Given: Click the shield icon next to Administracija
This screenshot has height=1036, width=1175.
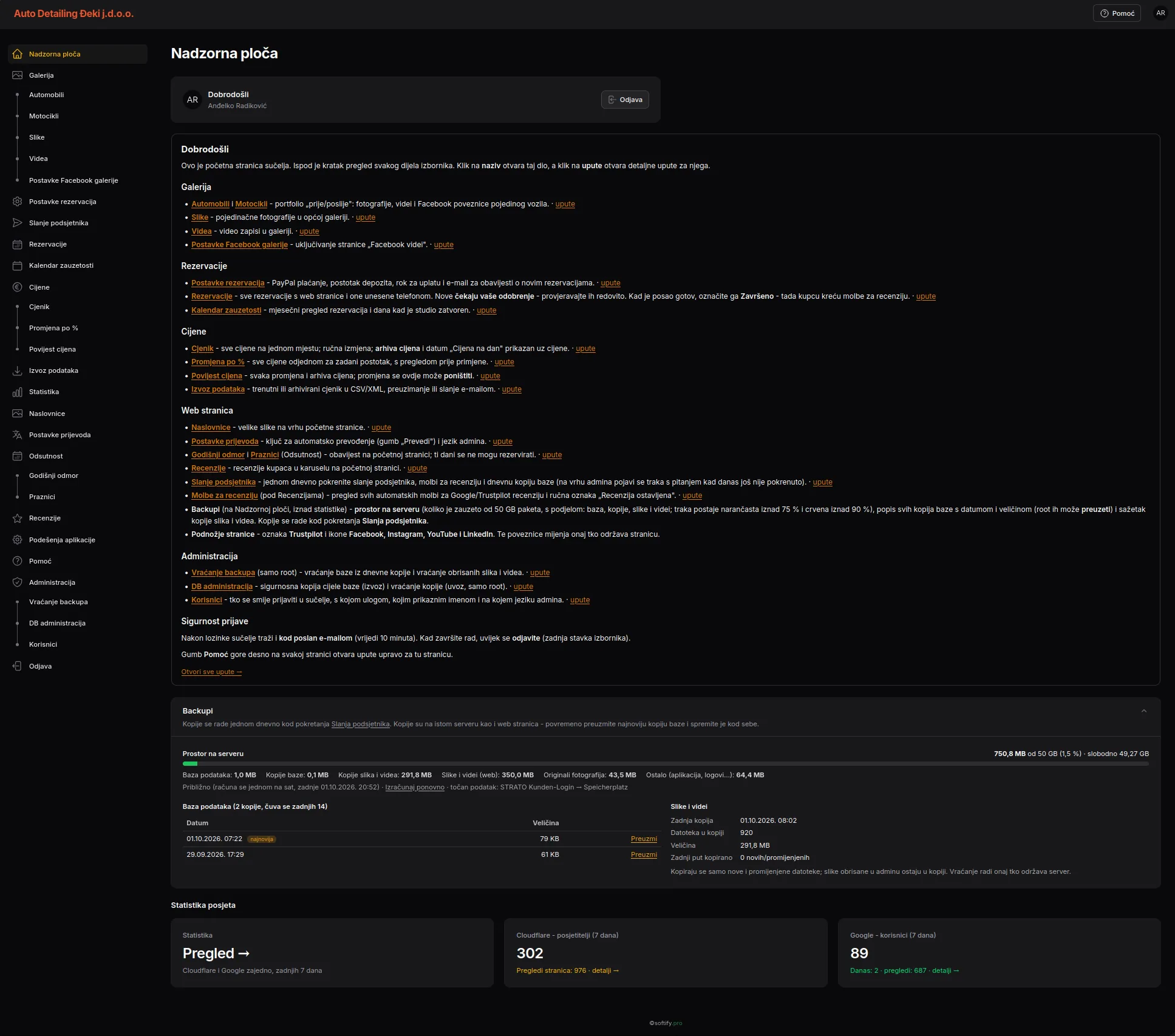Looking at the screenshot, I should click(x=18, y=582).
